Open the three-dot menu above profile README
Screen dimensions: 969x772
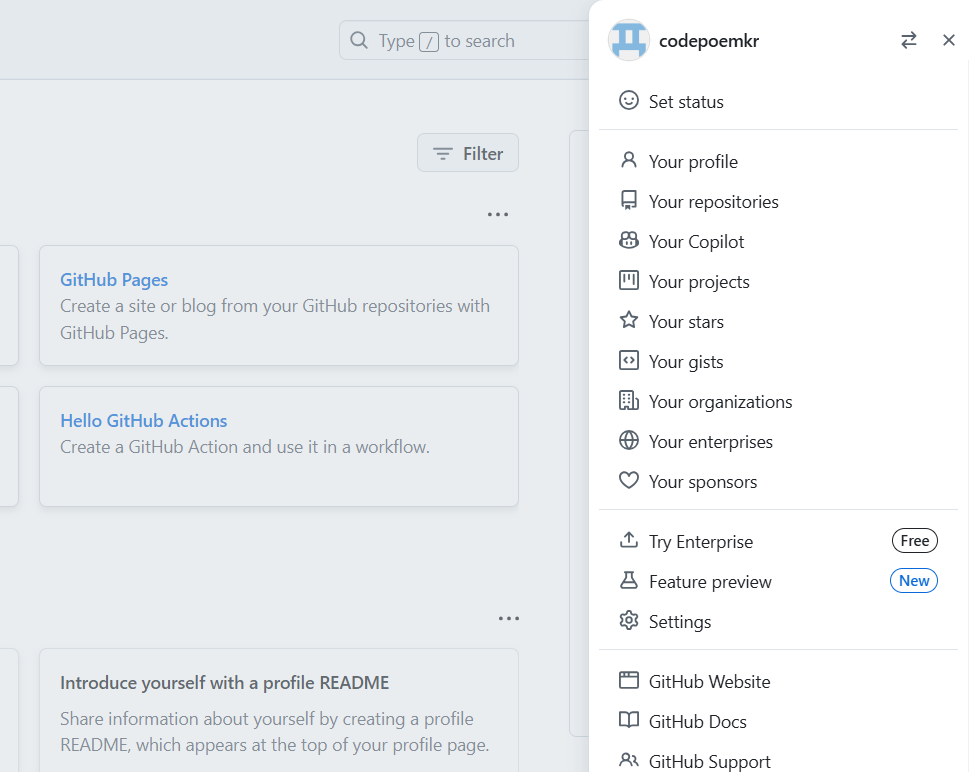(509, 618)
